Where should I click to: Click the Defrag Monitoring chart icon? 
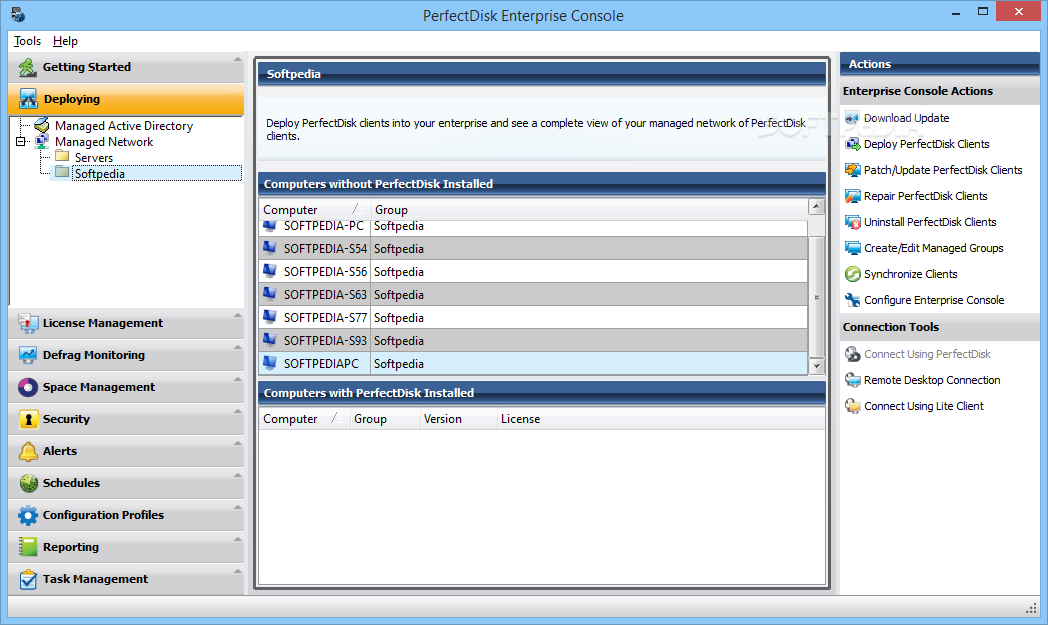(28, 355)
